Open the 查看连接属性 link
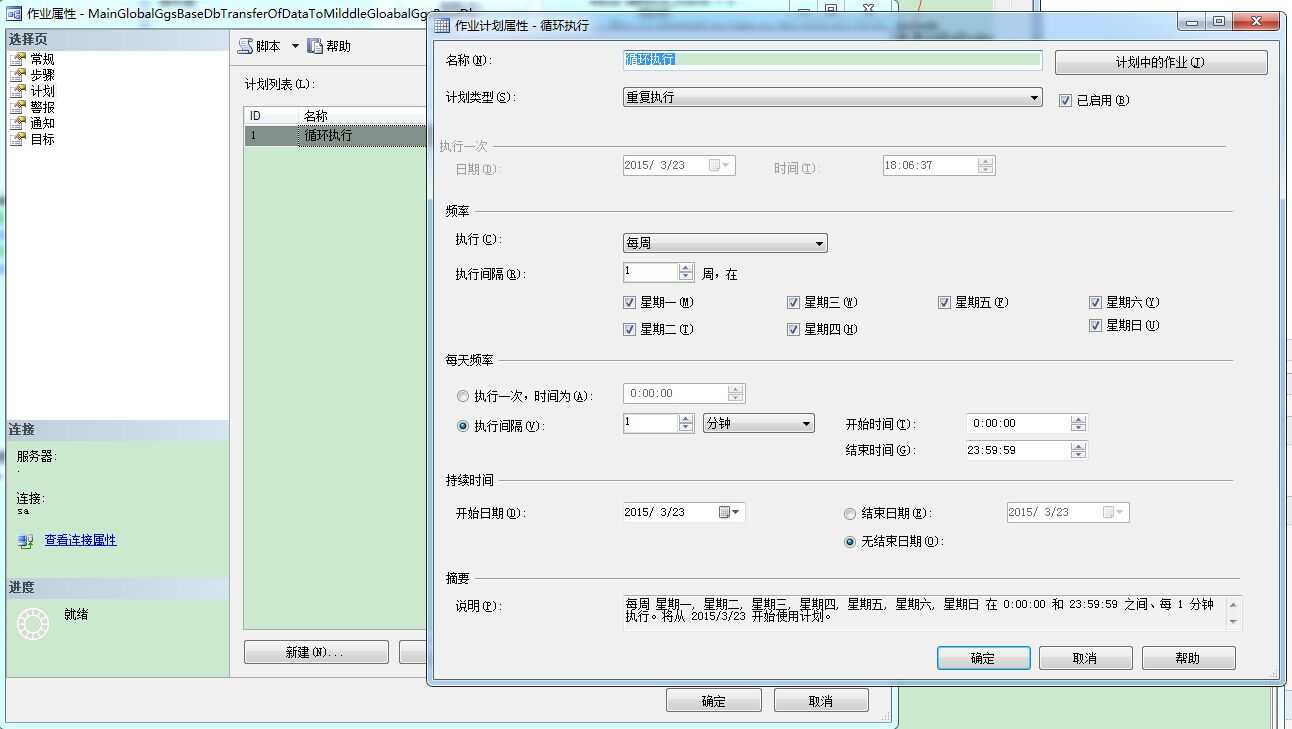 click(80, 540)
